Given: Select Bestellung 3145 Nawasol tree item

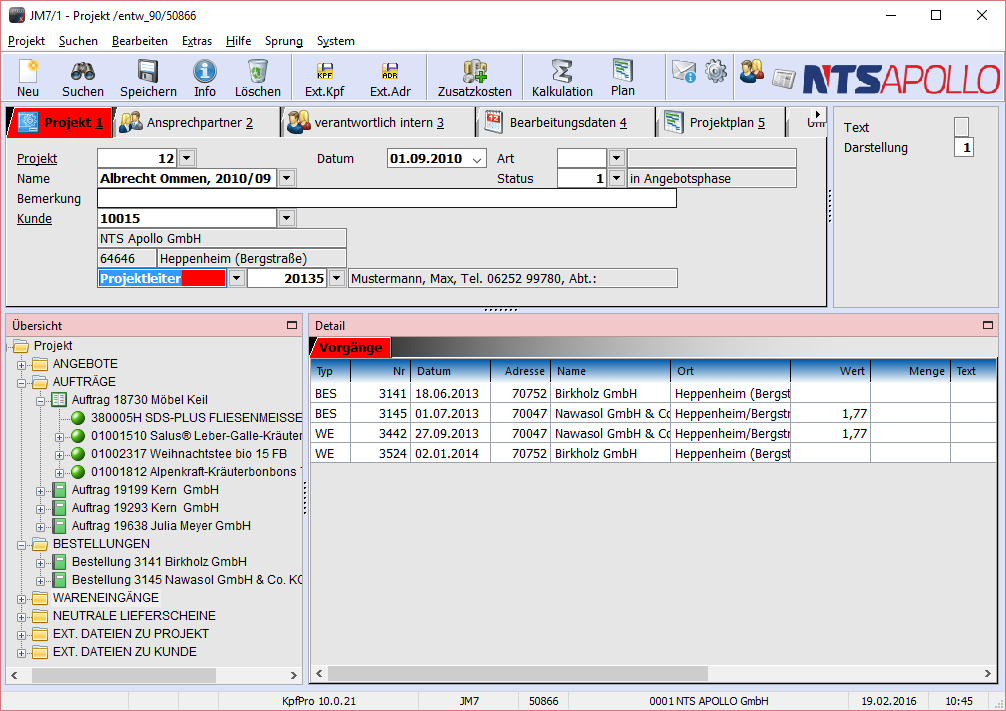Looking at the screenshot, I should [187, 580].
